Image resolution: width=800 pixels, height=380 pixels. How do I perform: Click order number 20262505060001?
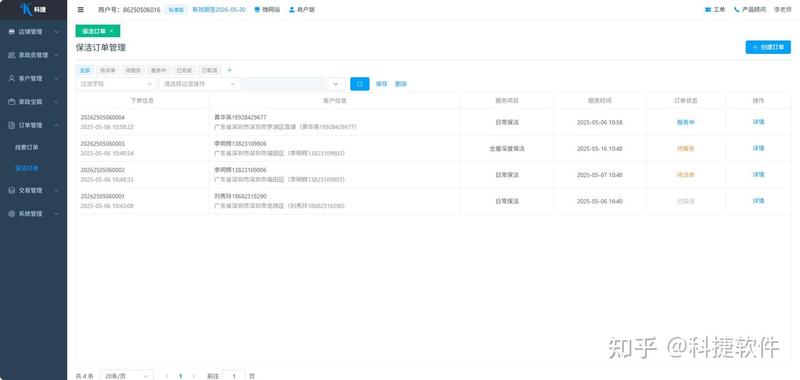[x=103, y=196]
